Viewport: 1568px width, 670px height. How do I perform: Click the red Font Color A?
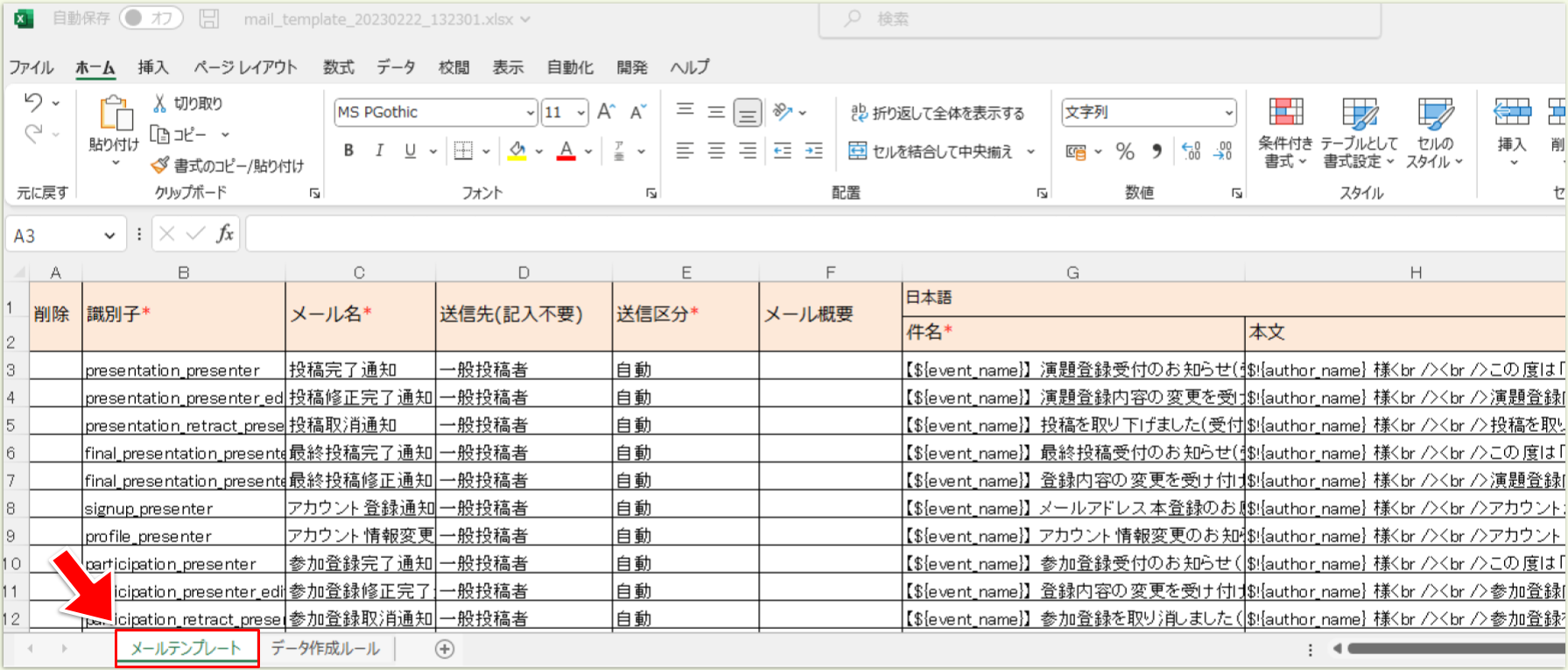(566, 151)
